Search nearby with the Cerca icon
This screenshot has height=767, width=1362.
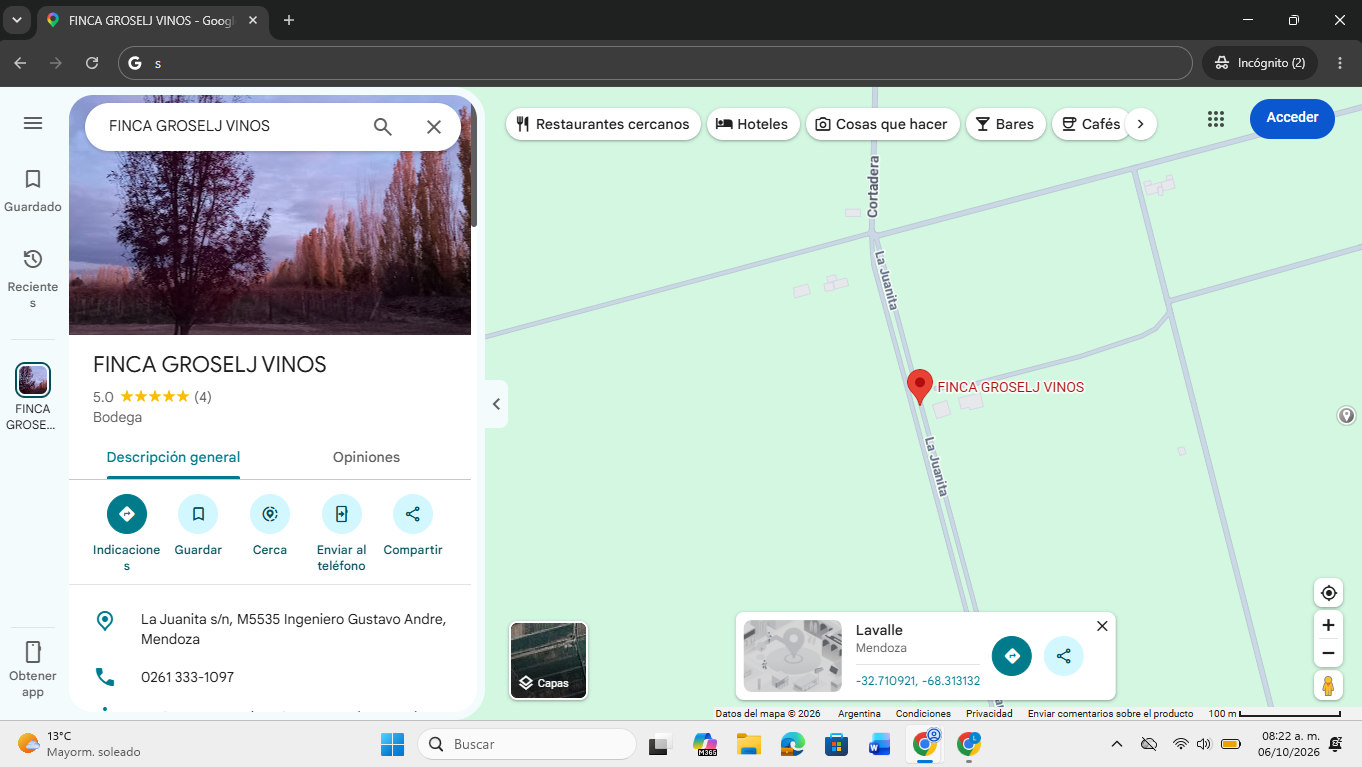click(x=270, y=514)
